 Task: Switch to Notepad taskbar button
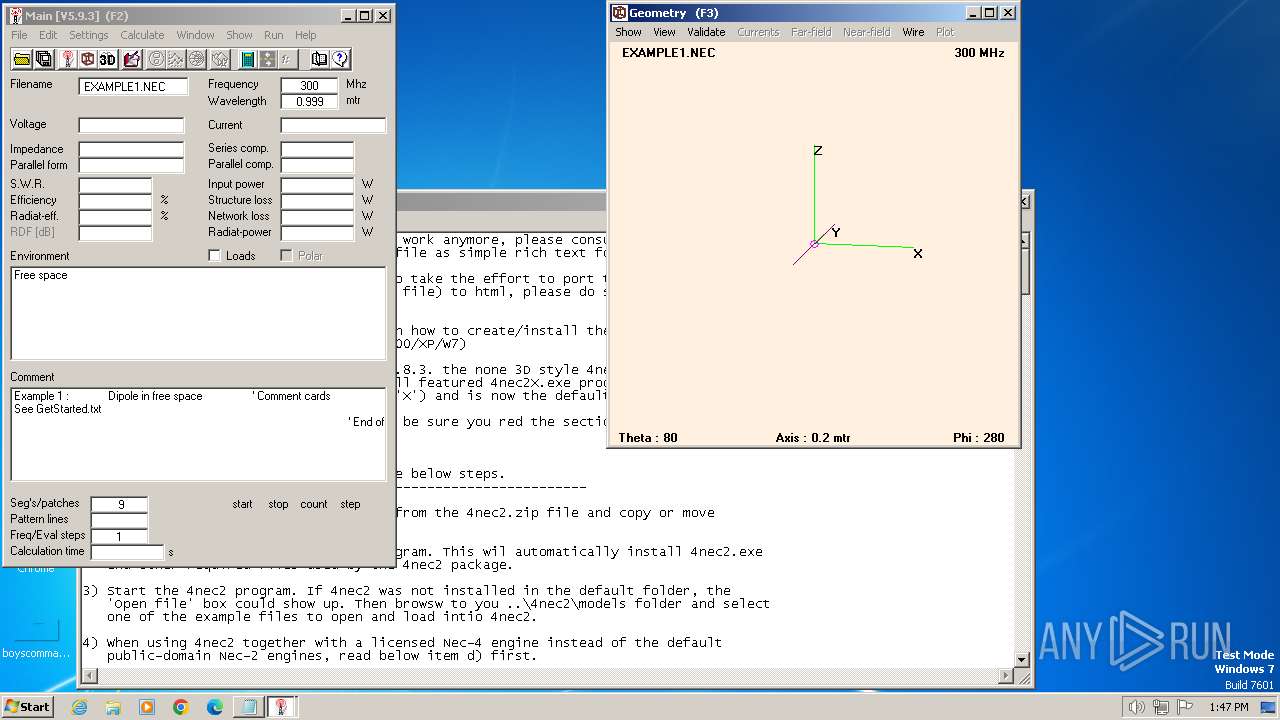[x=248, y=707]
